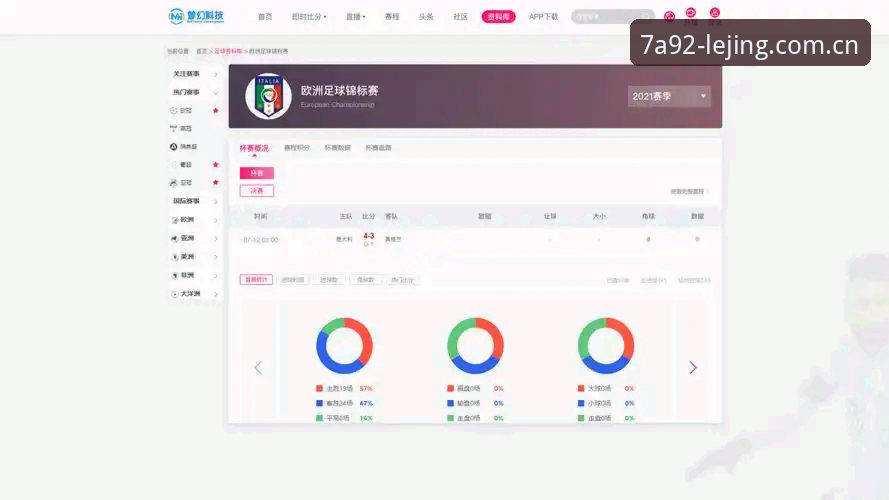Select the 角球数 statistics filter
Viewport: 889px width, 500px height.
(365, 279)
